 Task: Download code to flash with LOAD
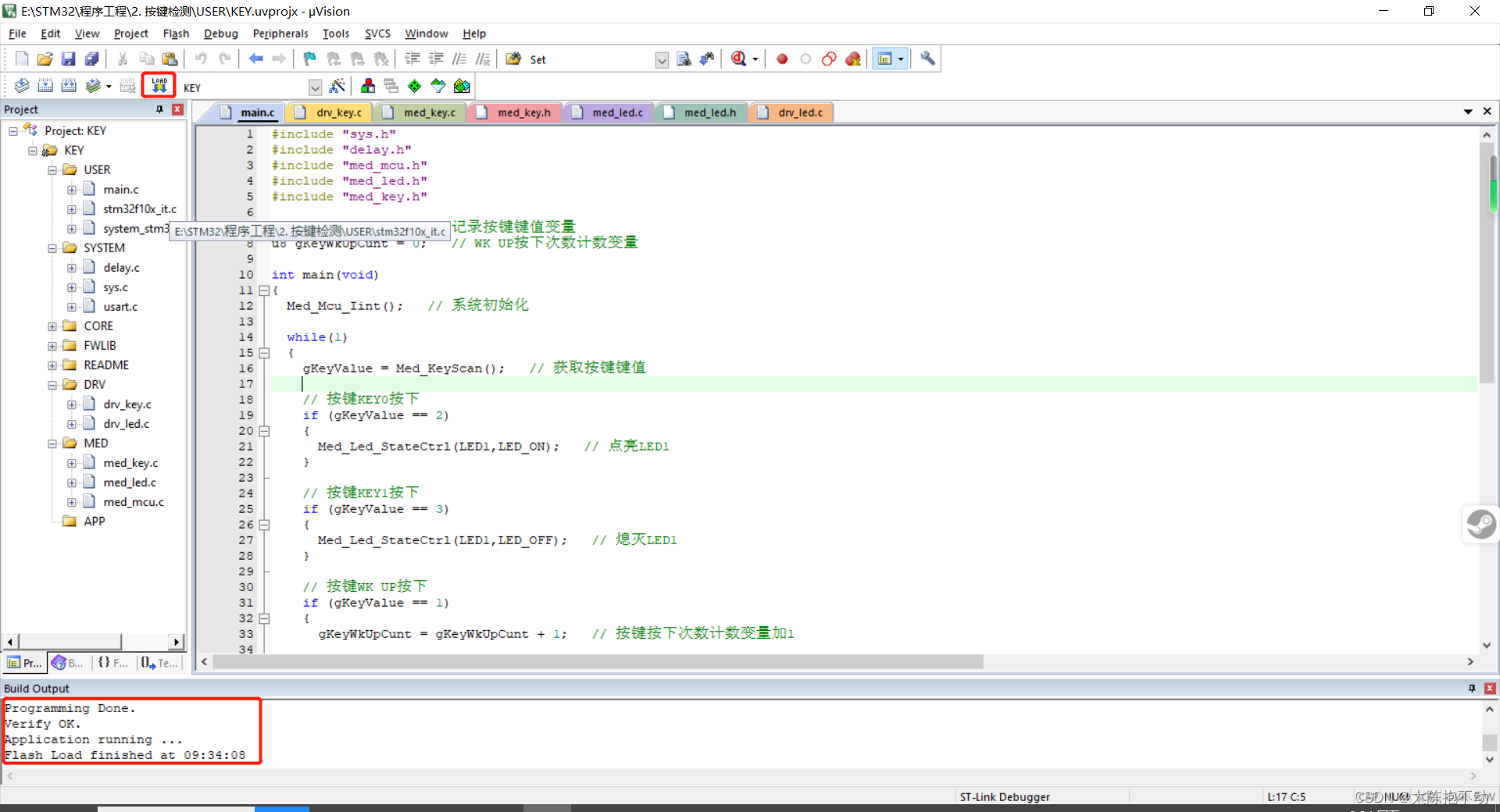tap(159, 85)
